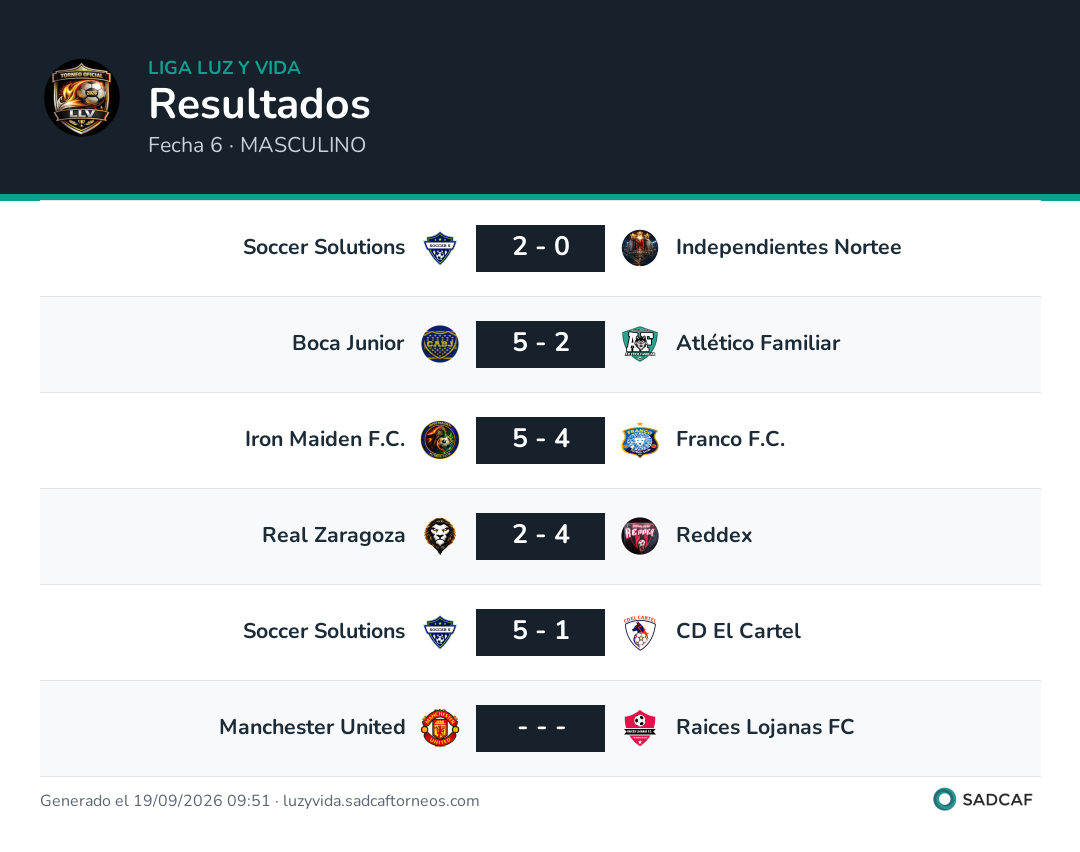Select the LIGA LUZ Y VIDA heading
Screen dimensions: 1080x852
(225, 67)
